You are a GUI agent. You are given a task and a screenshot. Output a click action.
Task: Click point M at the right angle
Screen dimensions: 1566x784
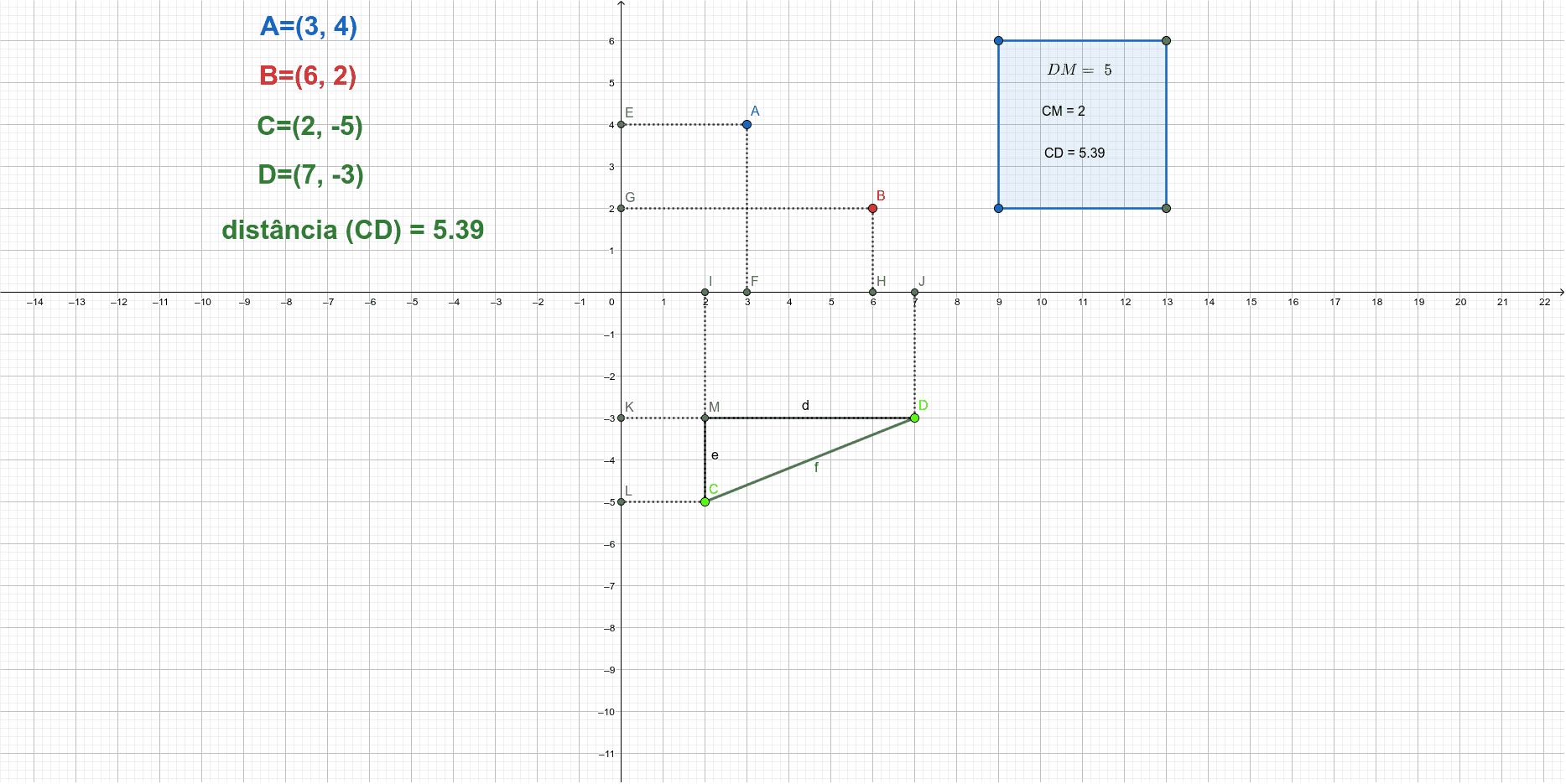point(705,418)
